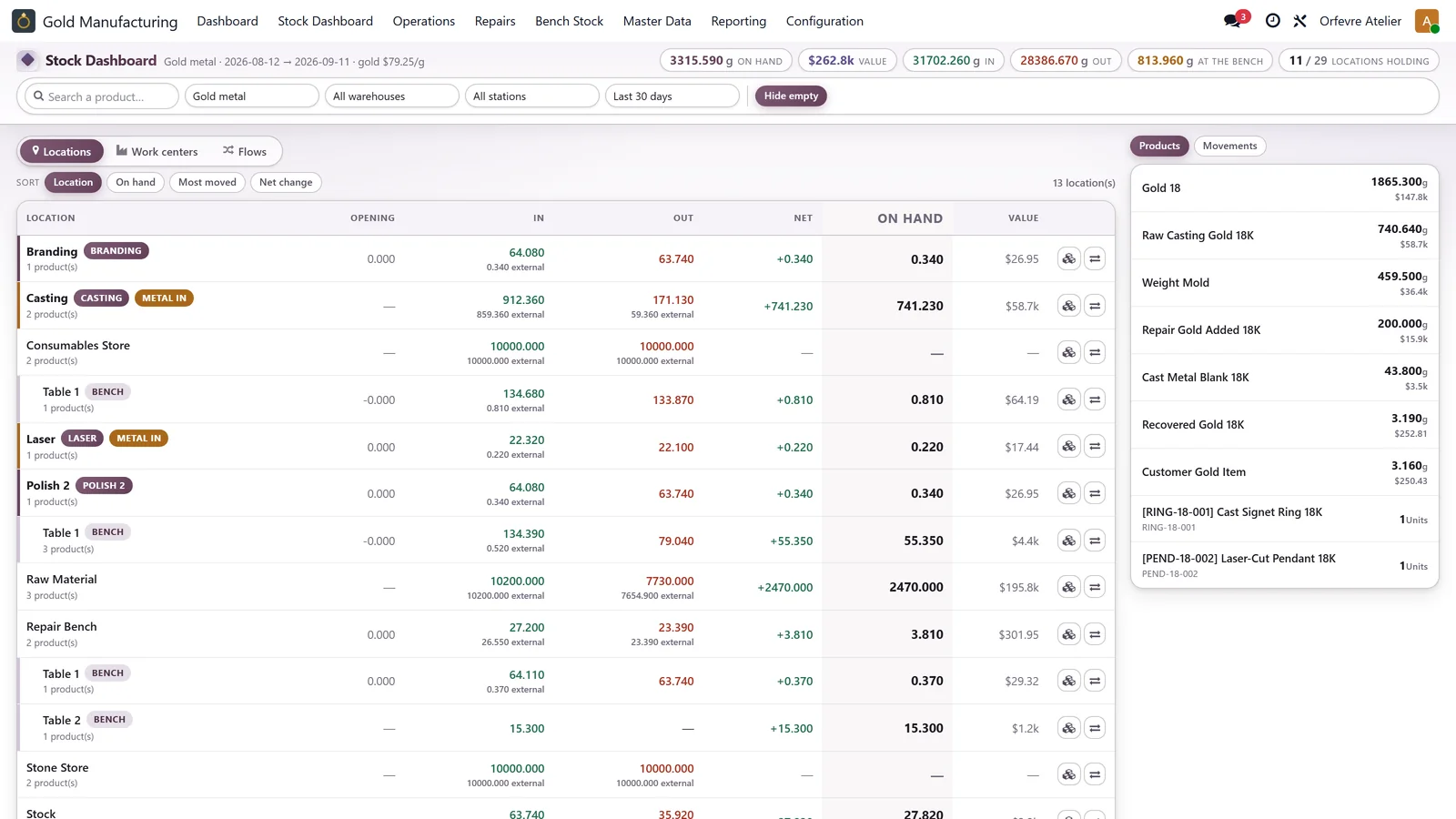
Task: Open the Gold metal filter dropdown
Action: [x=252, y=96]
